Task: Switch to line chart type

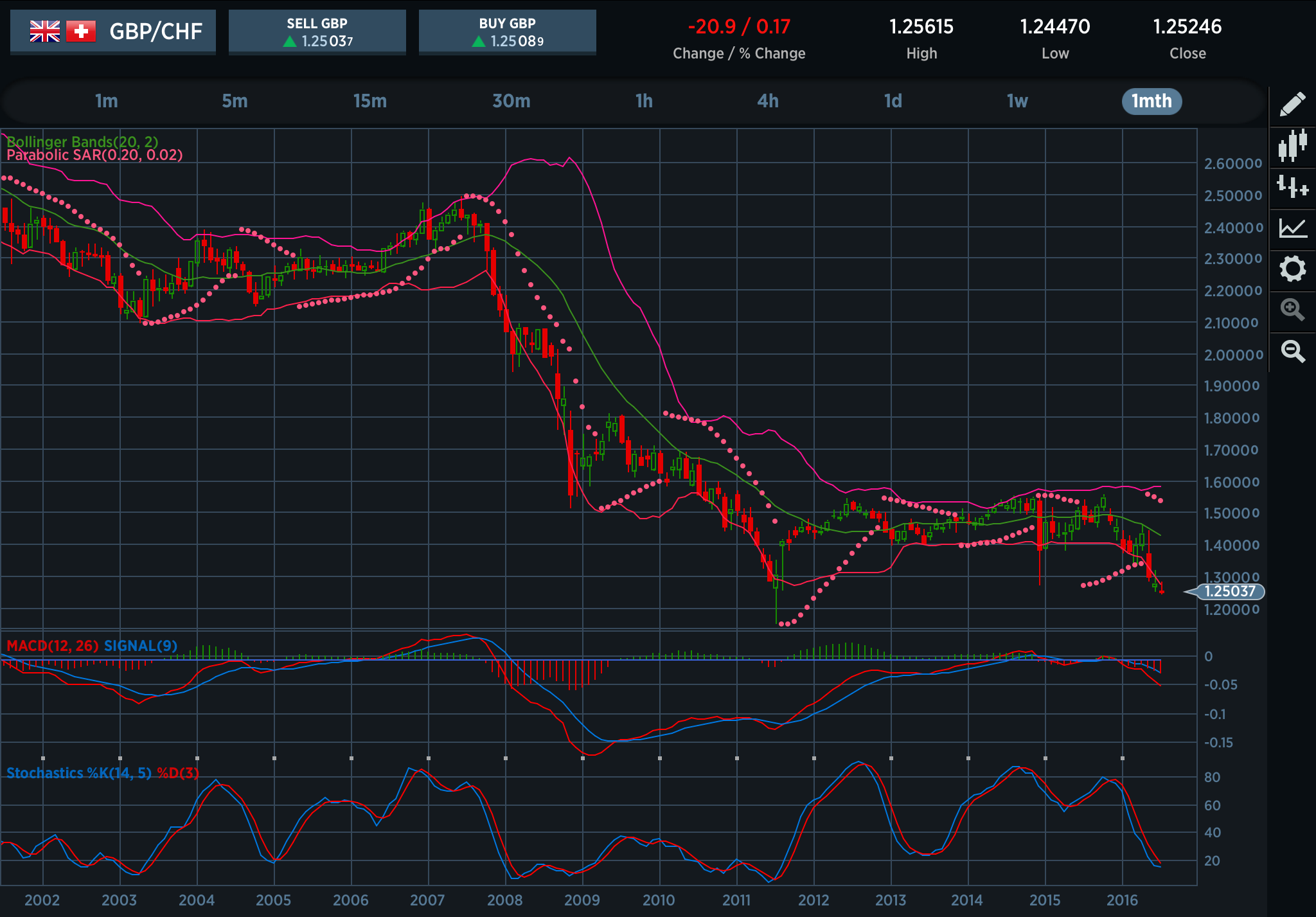Action: 1292,228
